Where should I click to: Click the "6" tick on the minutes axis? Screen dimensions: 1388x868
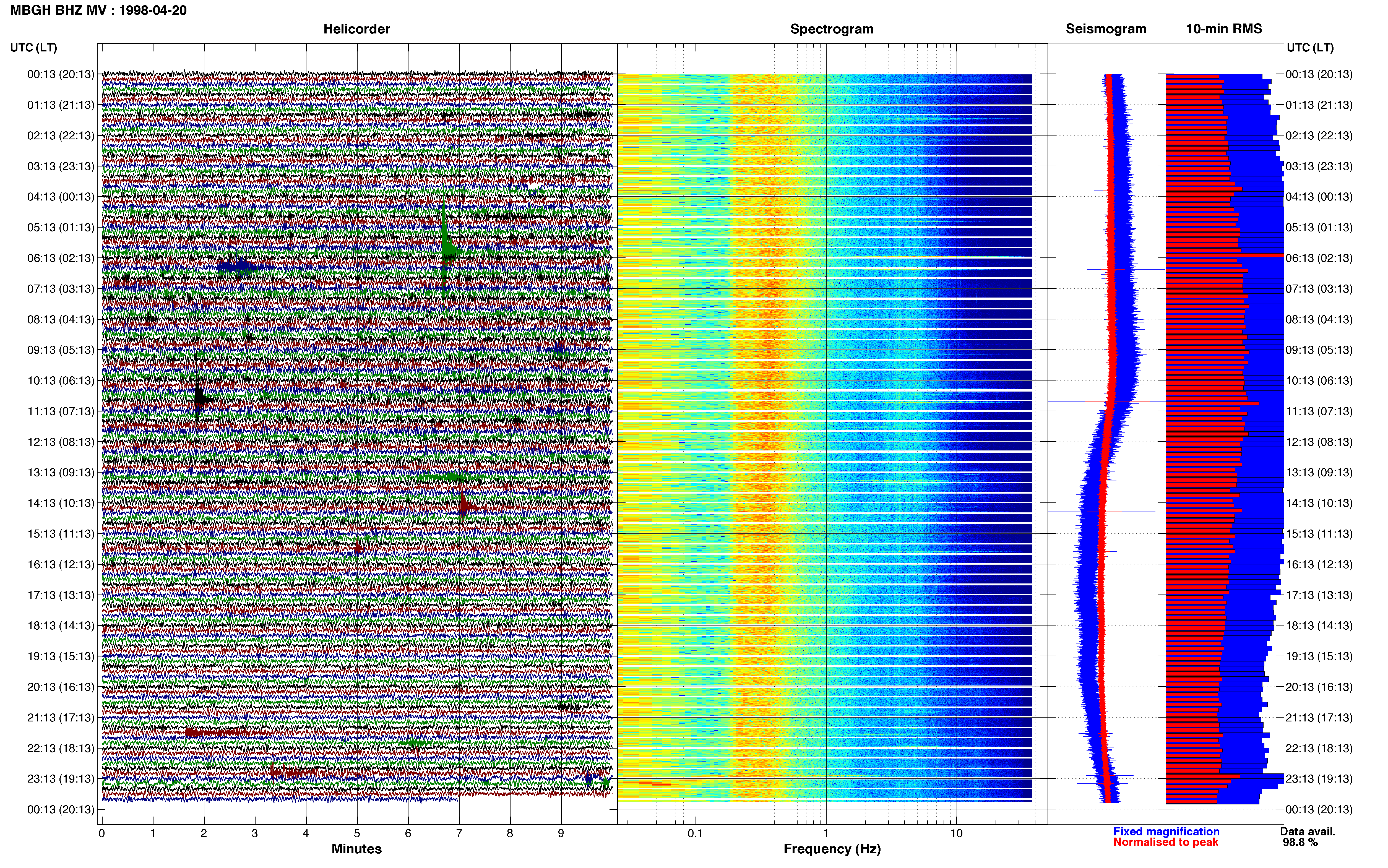tap(408, 833)
